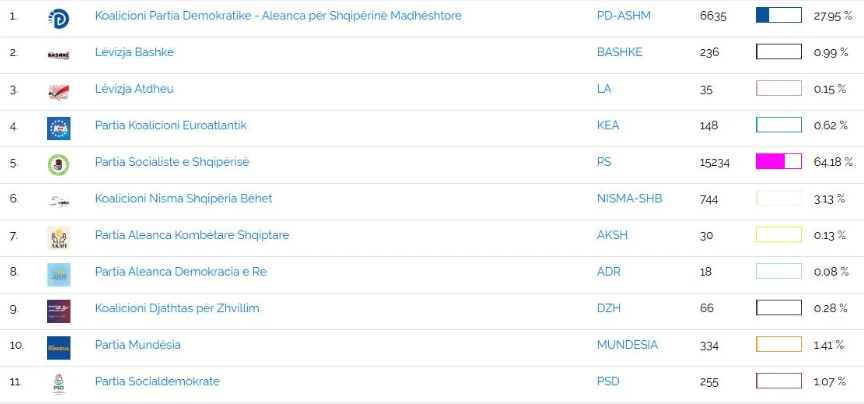This screenshot has height=404, width=864.
Task: Open Partia Koalicioni Euroatlantik link
Action: (x=170, y=125)
